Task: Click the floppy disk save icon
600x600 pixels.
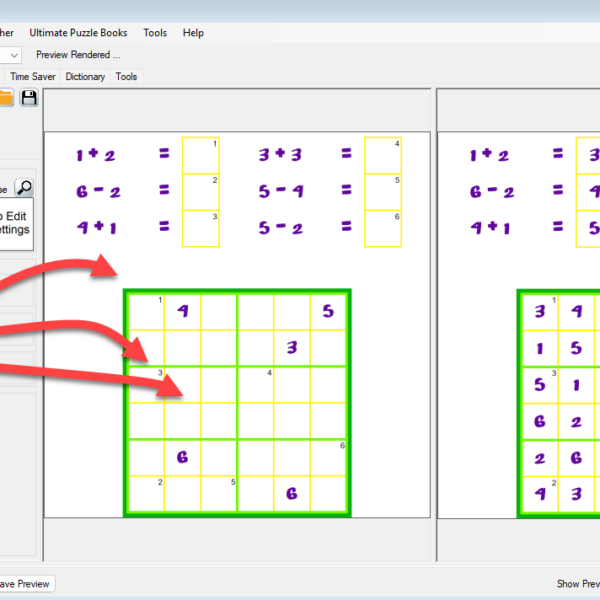Action: (29, 97)
